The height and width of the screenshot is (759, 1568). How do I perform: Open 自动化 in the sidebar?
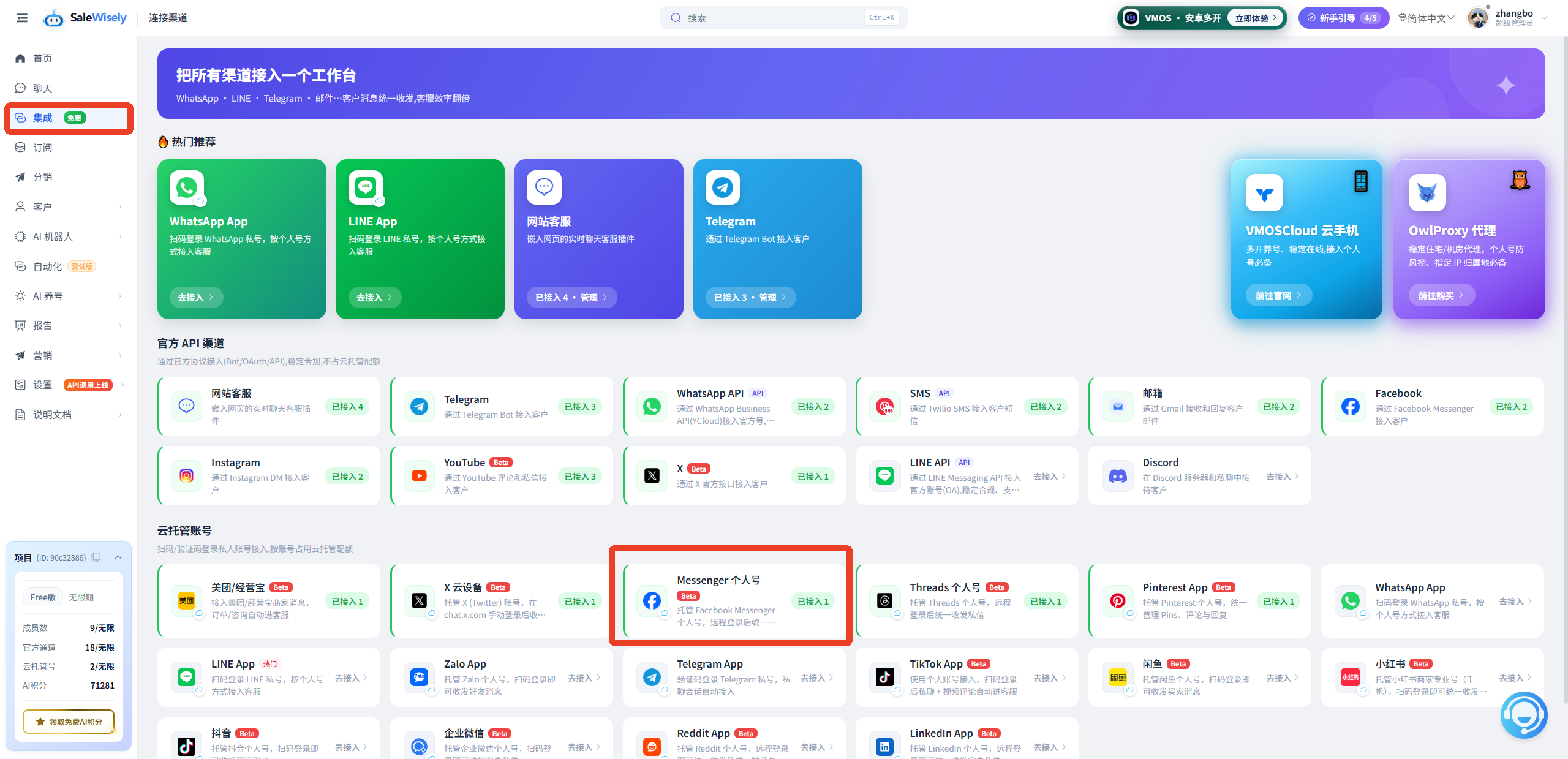69,266
